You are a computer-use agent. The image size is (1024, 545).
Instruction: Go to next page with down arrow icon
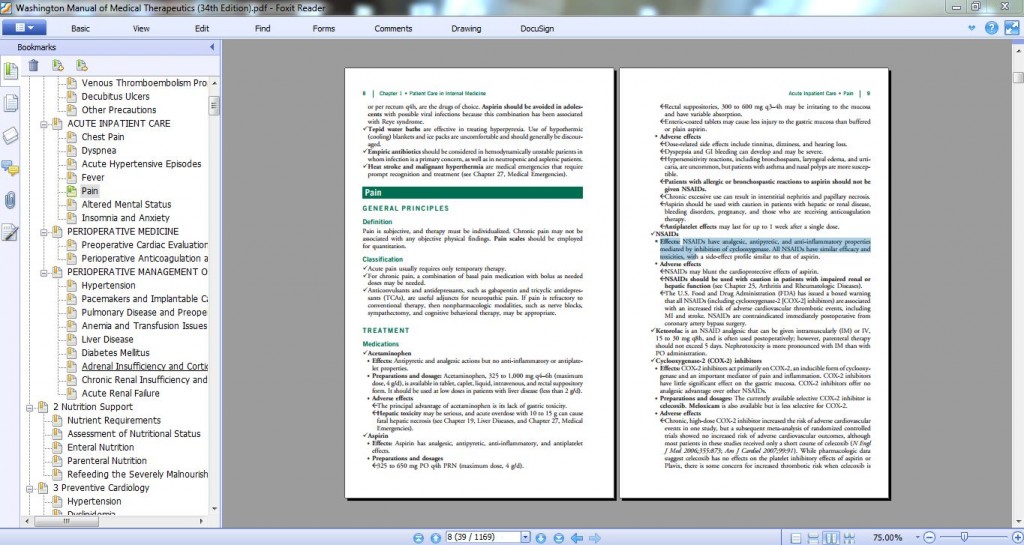click(x=541, y=538)
